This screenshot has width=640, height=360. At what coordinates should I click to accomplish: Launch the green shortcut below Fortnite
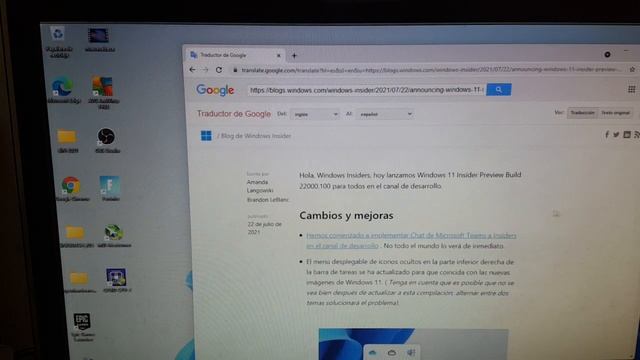pyautogui.click(x=114, y=236)
